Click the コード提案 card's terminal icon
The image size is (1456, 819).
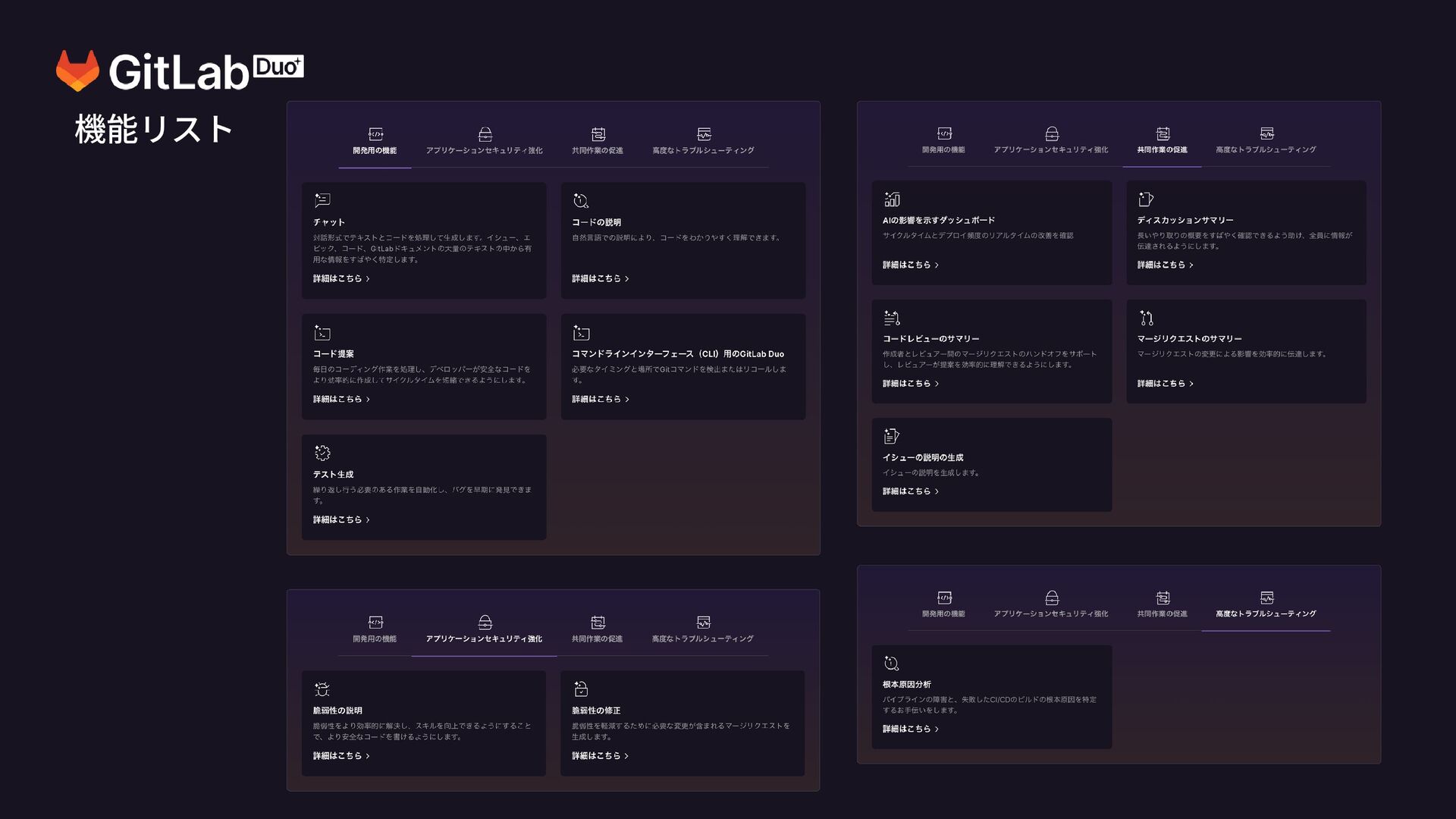coord(322,333)
